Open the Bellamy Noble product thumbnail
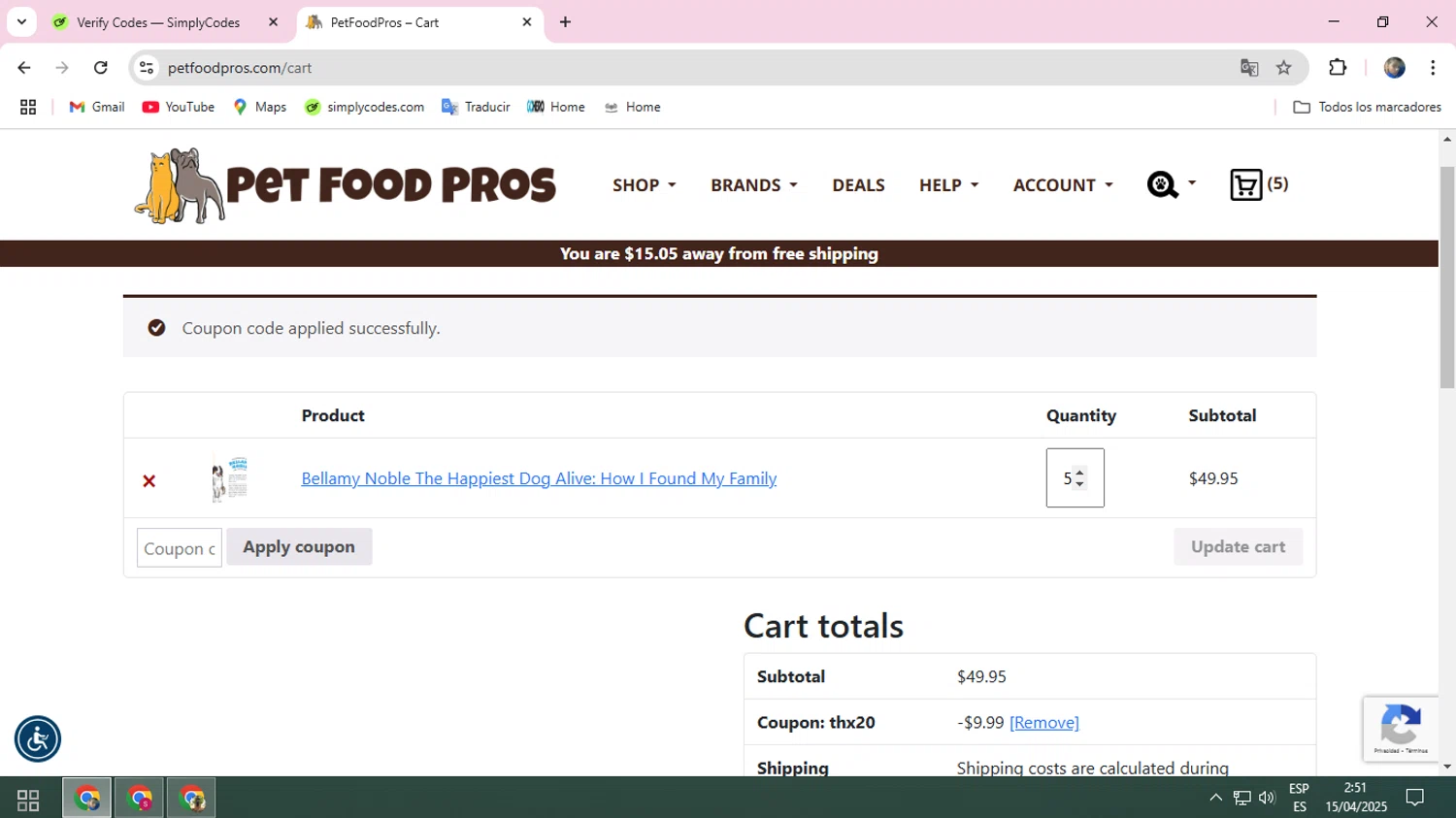The height and width of the screenshot is (818, 1456). 230,478
